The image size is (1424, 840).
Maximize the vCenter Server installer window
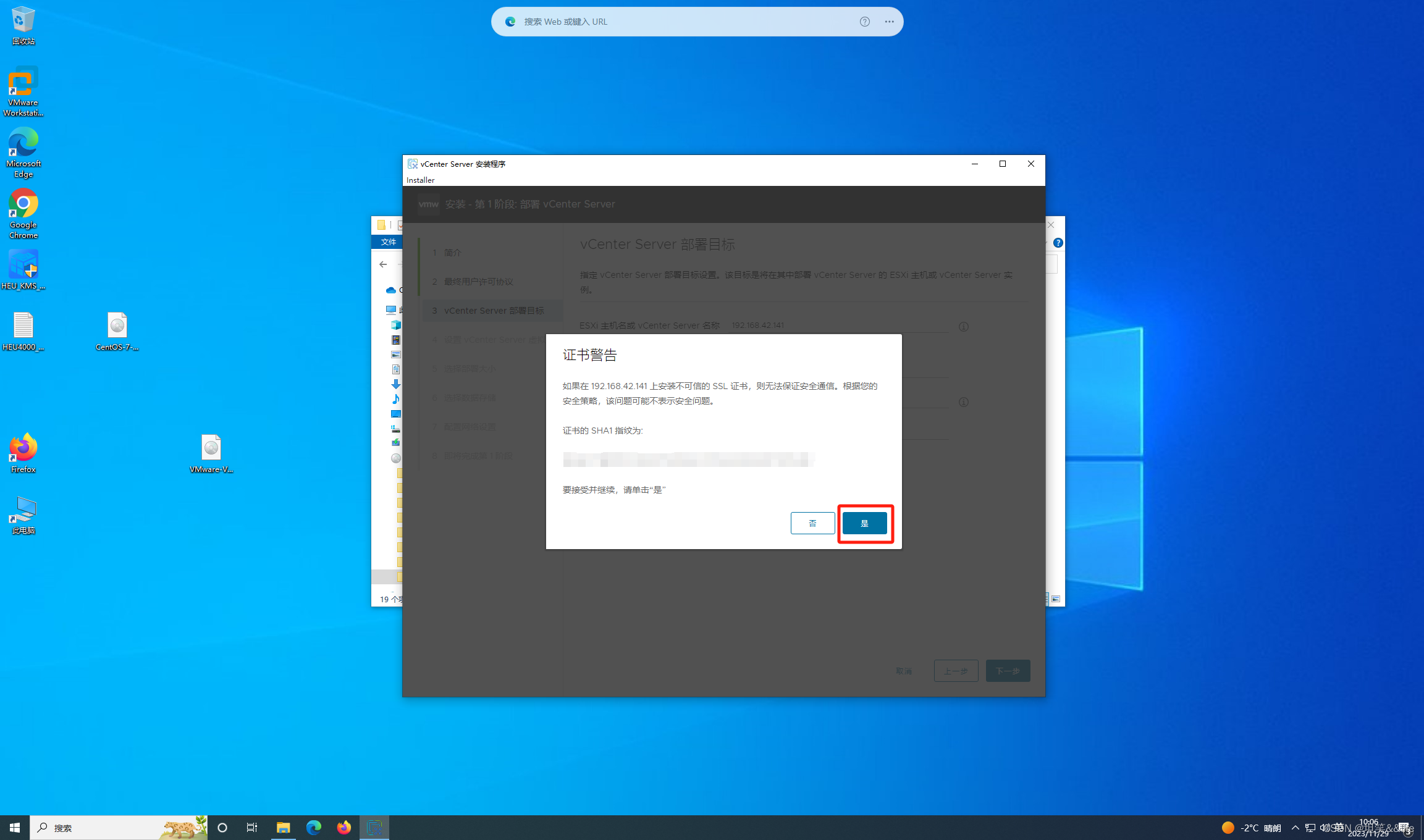coord(1003,164)
